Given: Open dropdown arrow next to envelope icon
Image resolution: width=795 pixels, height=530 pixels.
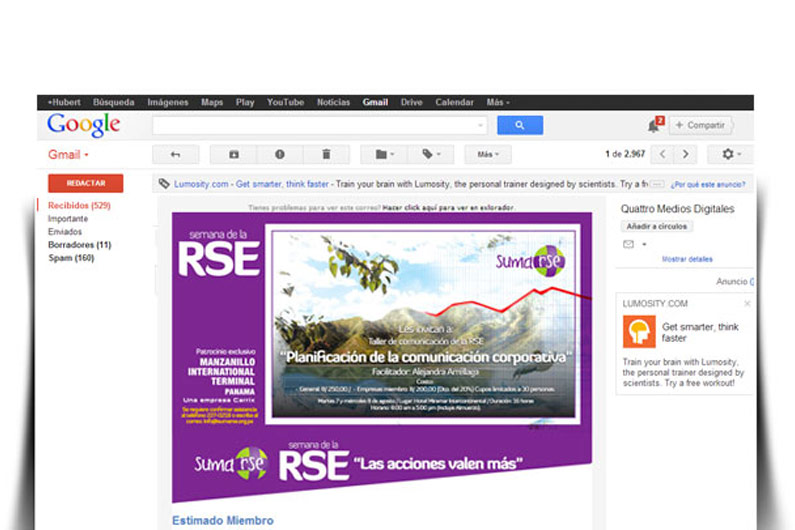Looking at the screenshot, I should coord(644,244).
